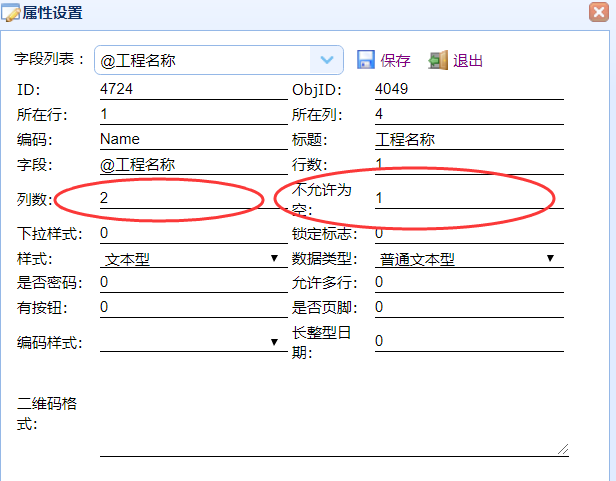Open the 字段列表 combo box arrow
616x481 pixels.
pos(327,60)
